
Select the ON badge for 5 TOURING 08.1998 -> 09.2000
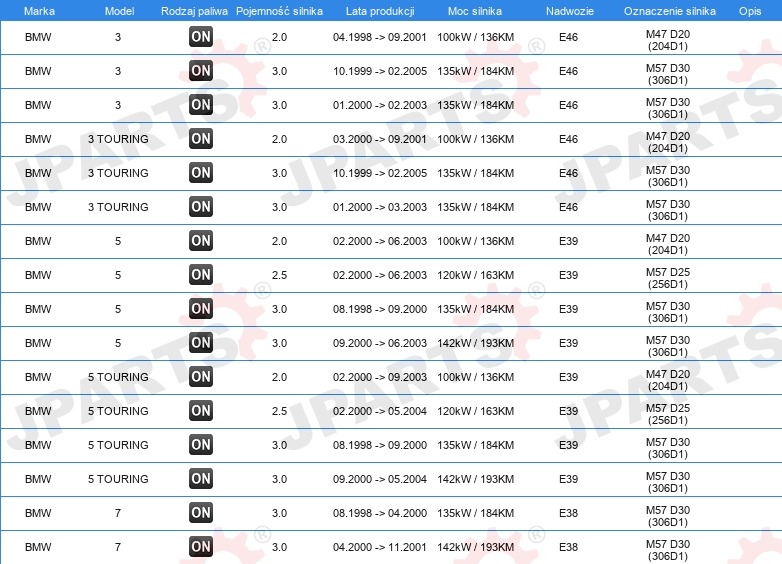[201, 445]
